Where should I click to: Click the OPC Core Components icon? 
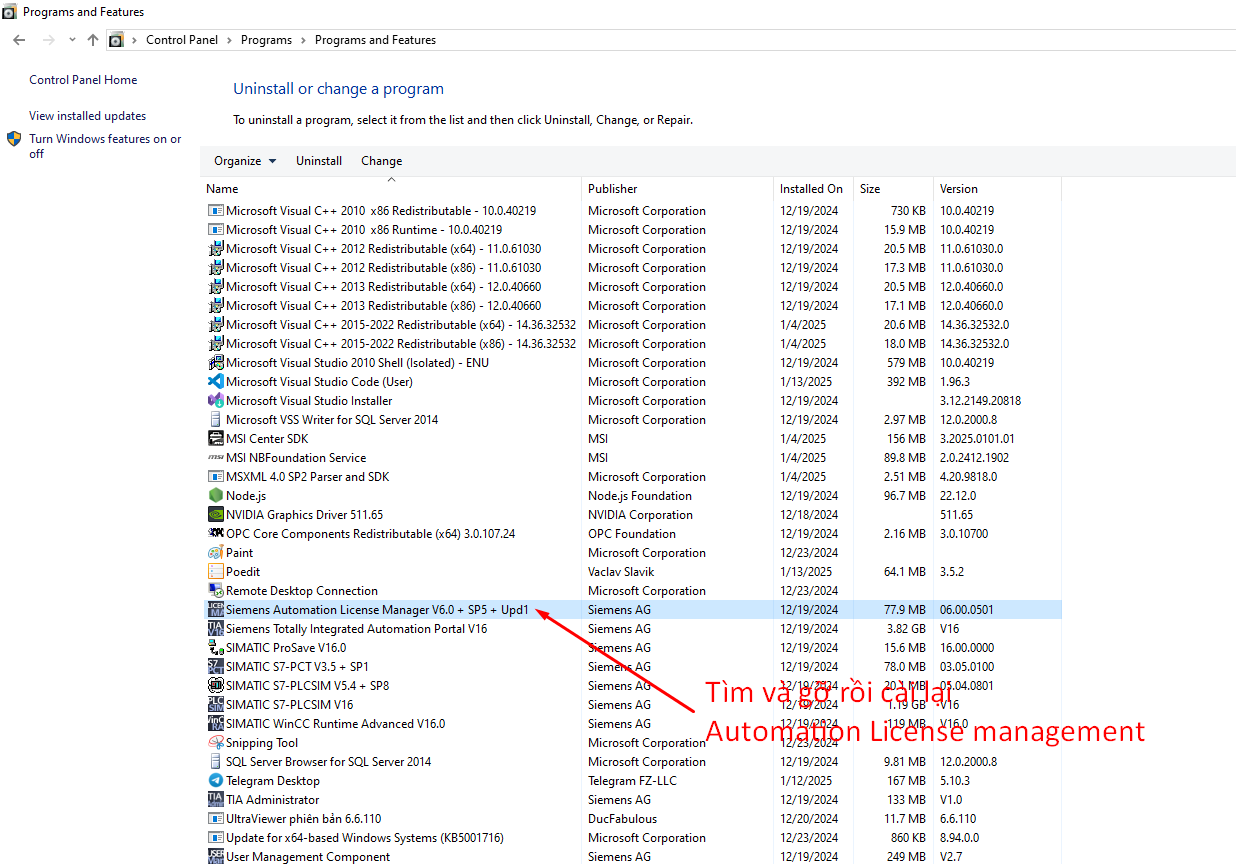click(x=215, y=533)
